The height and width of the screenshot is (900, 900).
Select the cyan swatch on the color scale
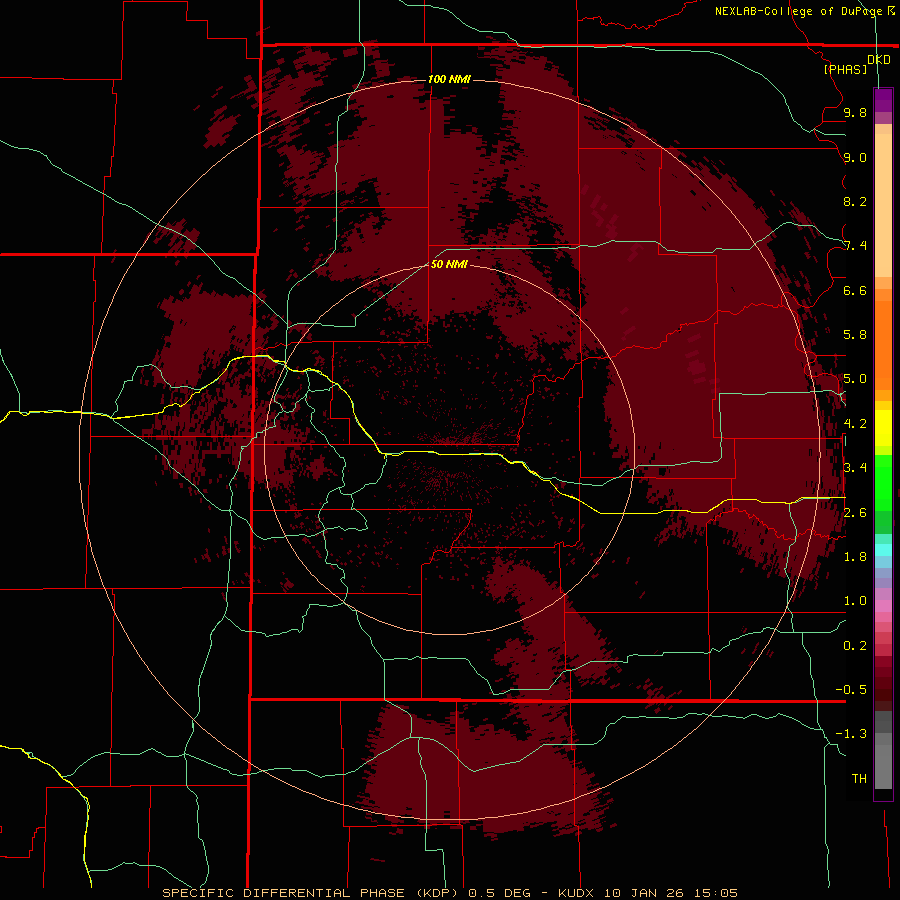coord(883,549)
